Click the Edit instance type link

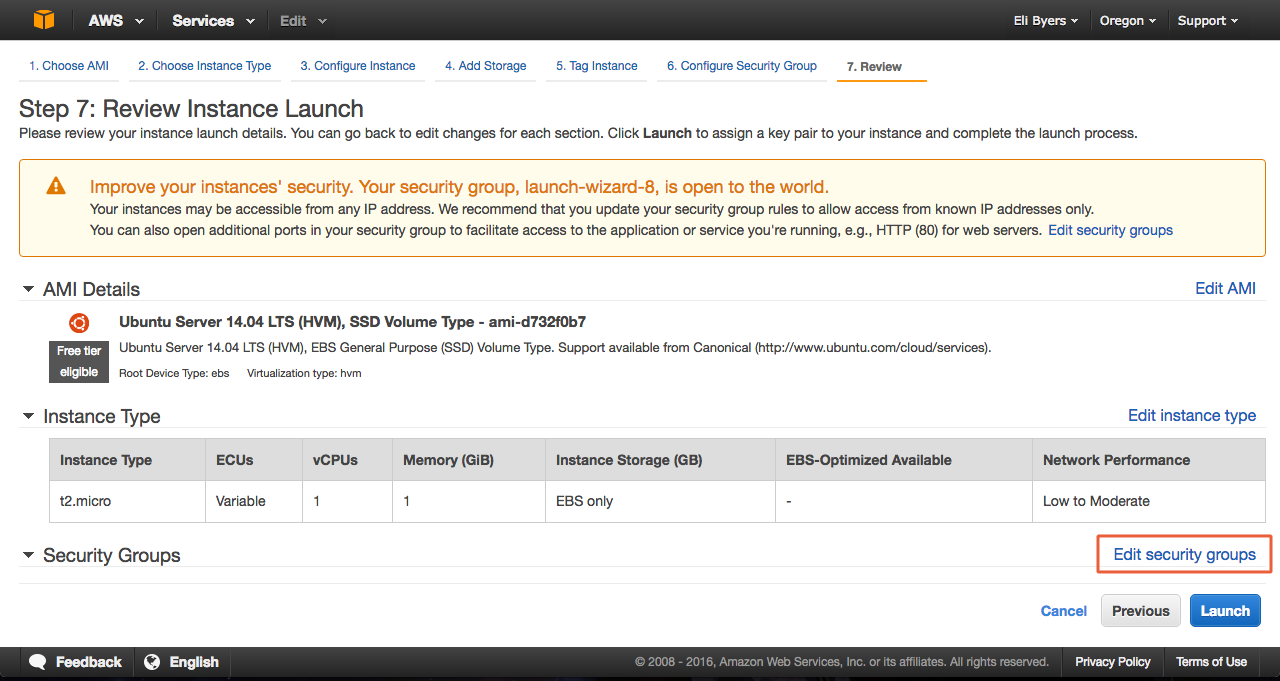(x=1192, y=415)
